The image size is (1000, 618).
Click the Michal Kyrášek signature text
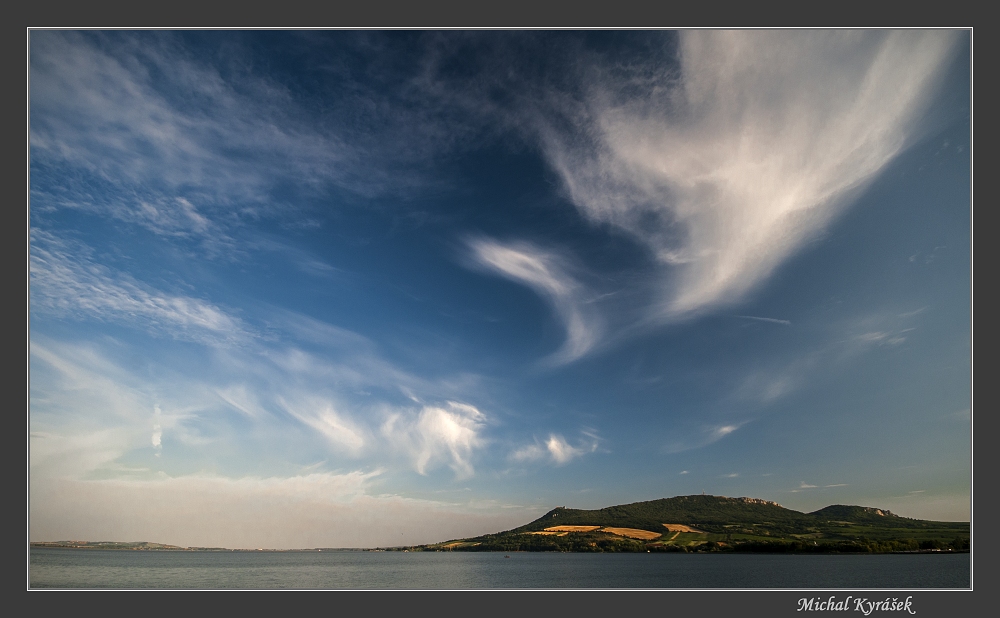click(x=855, y=605)
